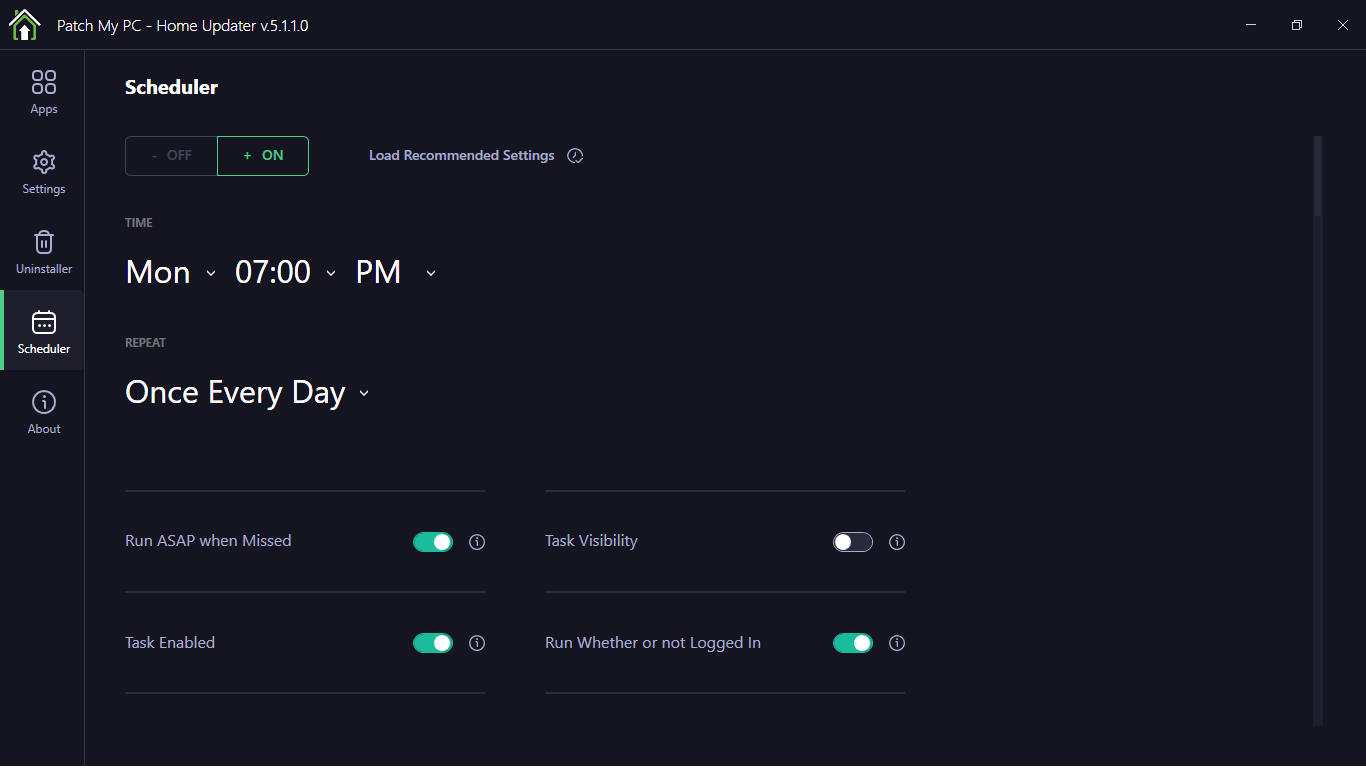This screenshot has width=1366, height=768.
Task: Turn the scheduler OFF
Action: [171, 156]
